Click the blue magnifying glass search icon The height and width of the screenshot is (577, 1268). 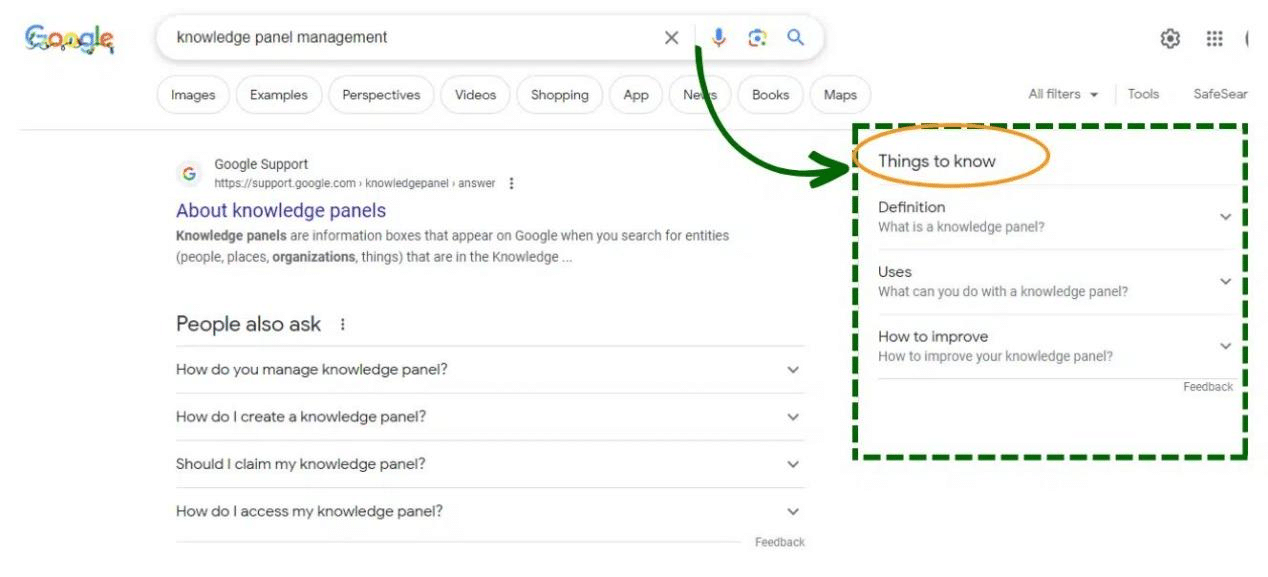(795, 38)
